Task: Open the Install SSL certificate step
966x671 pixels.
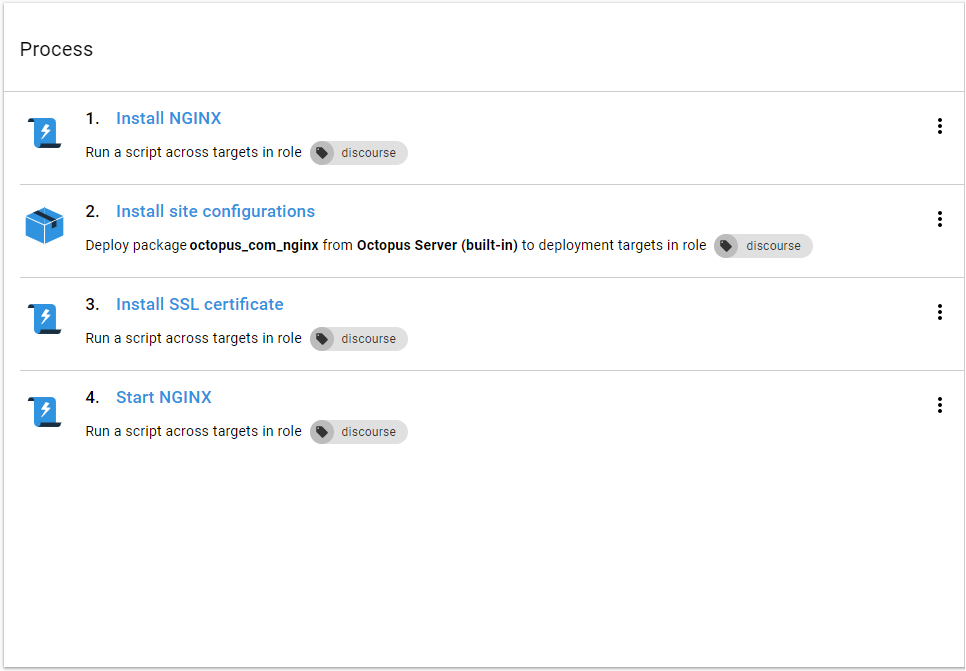Action: (199, 304)
